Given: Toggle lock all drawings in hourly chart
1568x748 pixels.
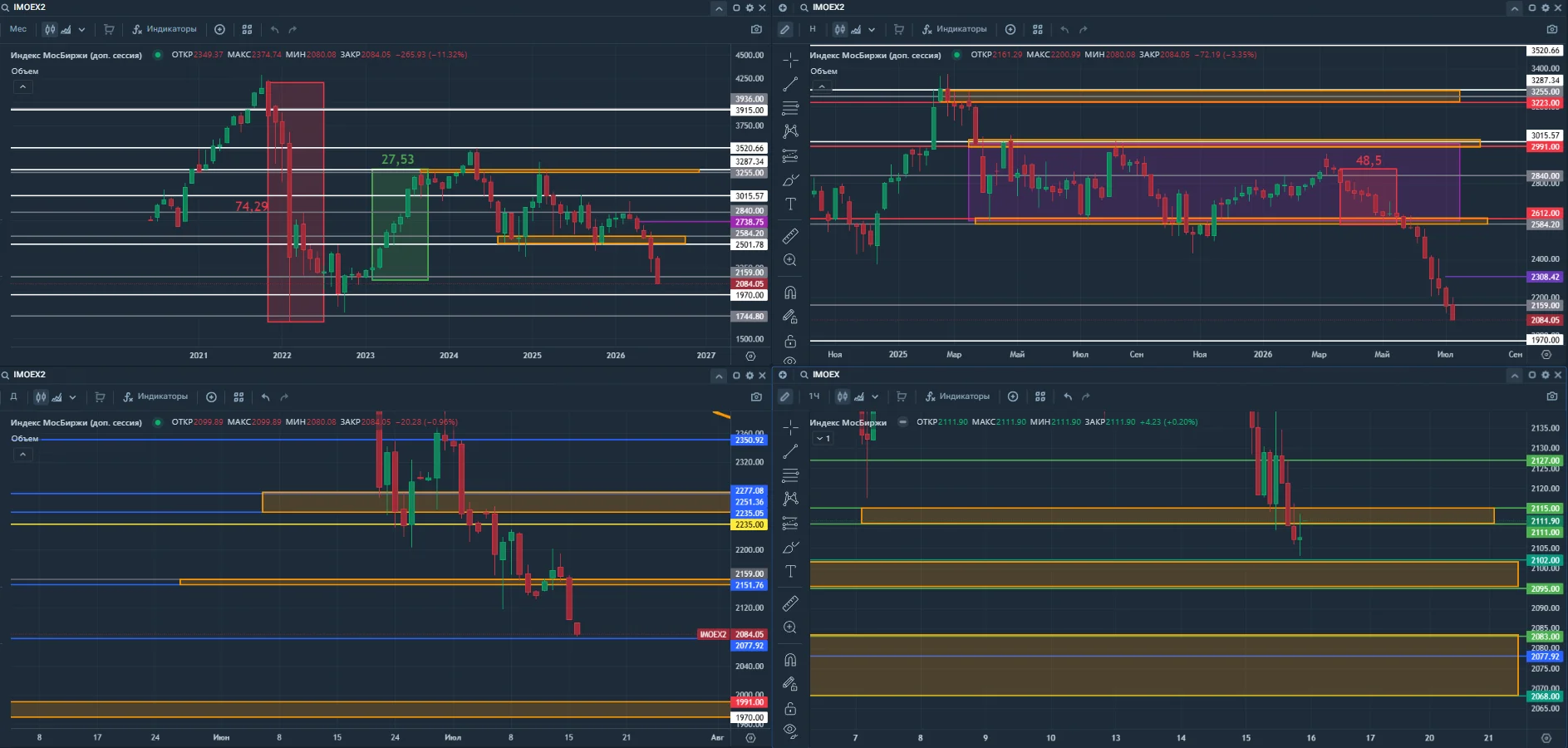Looking at the screenshot, I should coord(790,708).
